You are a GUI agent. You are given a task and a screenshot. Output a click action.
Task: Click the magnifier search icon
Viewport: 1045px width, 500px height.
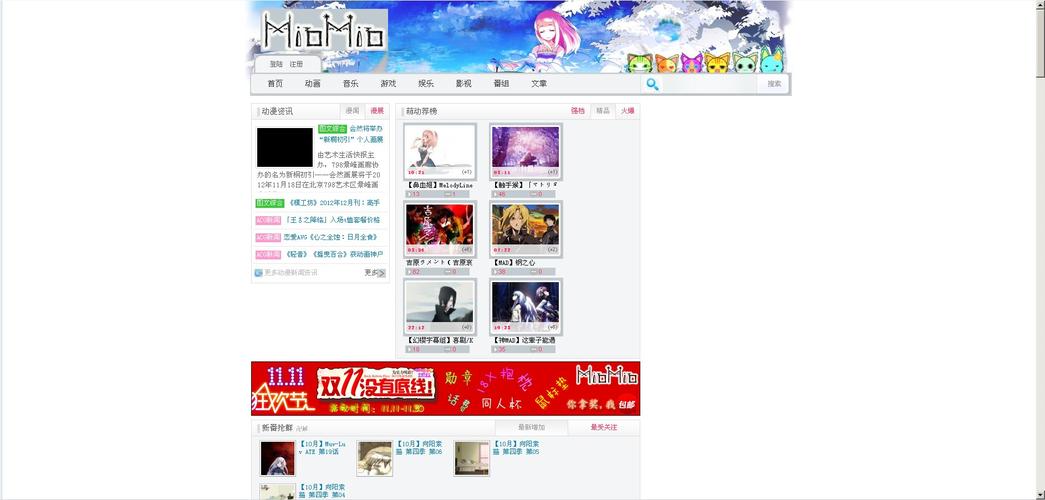(x=652, y=84)
